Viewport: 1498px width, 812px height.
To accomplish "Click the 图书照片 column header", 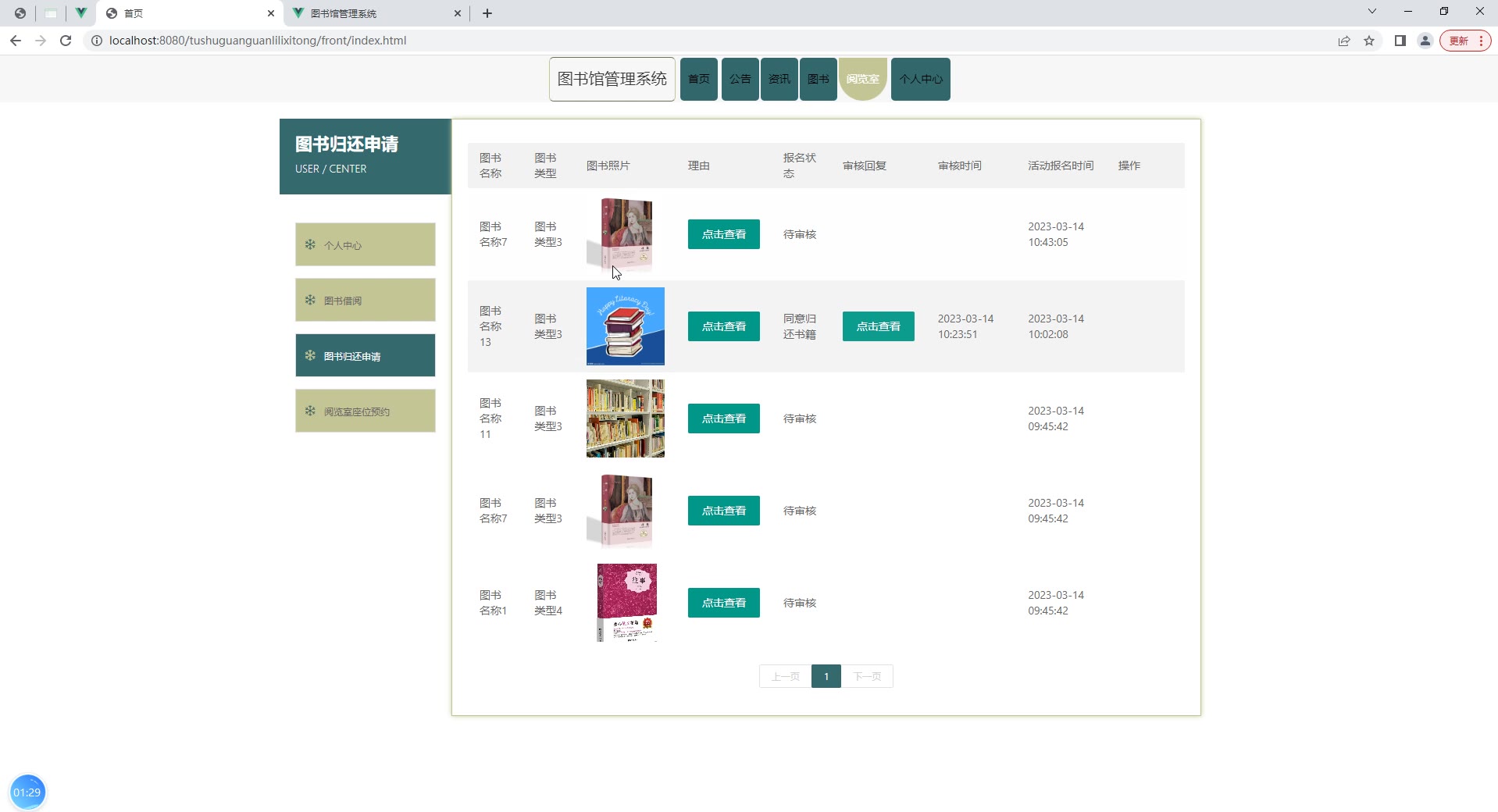I will 608,166.
